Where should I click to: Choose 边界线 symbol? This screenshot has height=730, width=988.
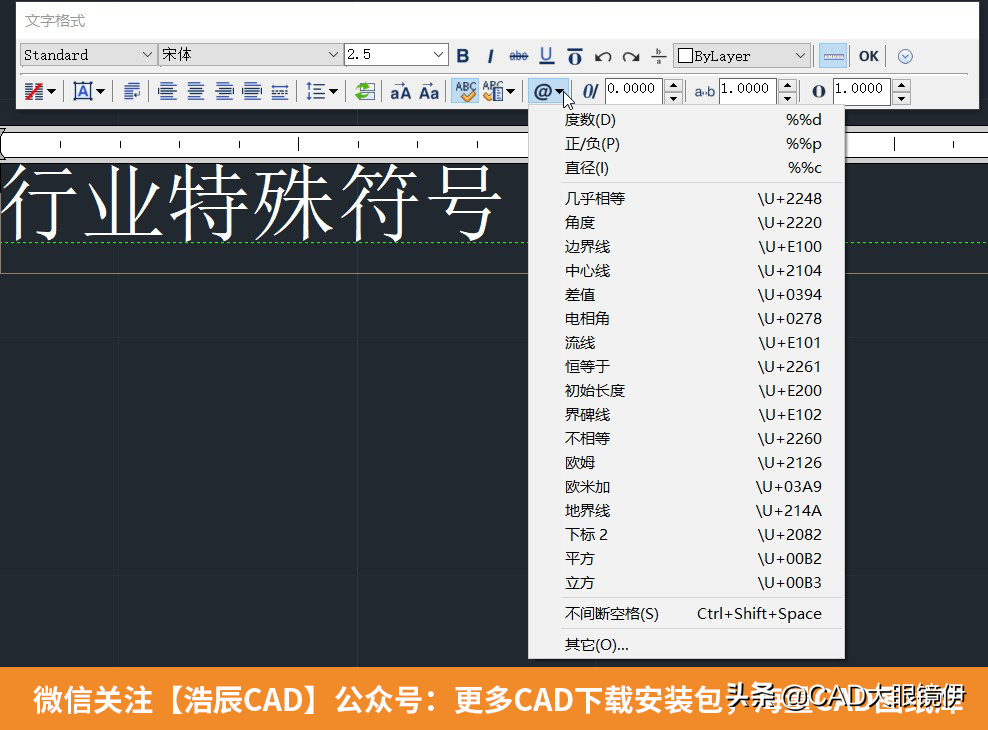pyautogui.click(x=686, y=246)
